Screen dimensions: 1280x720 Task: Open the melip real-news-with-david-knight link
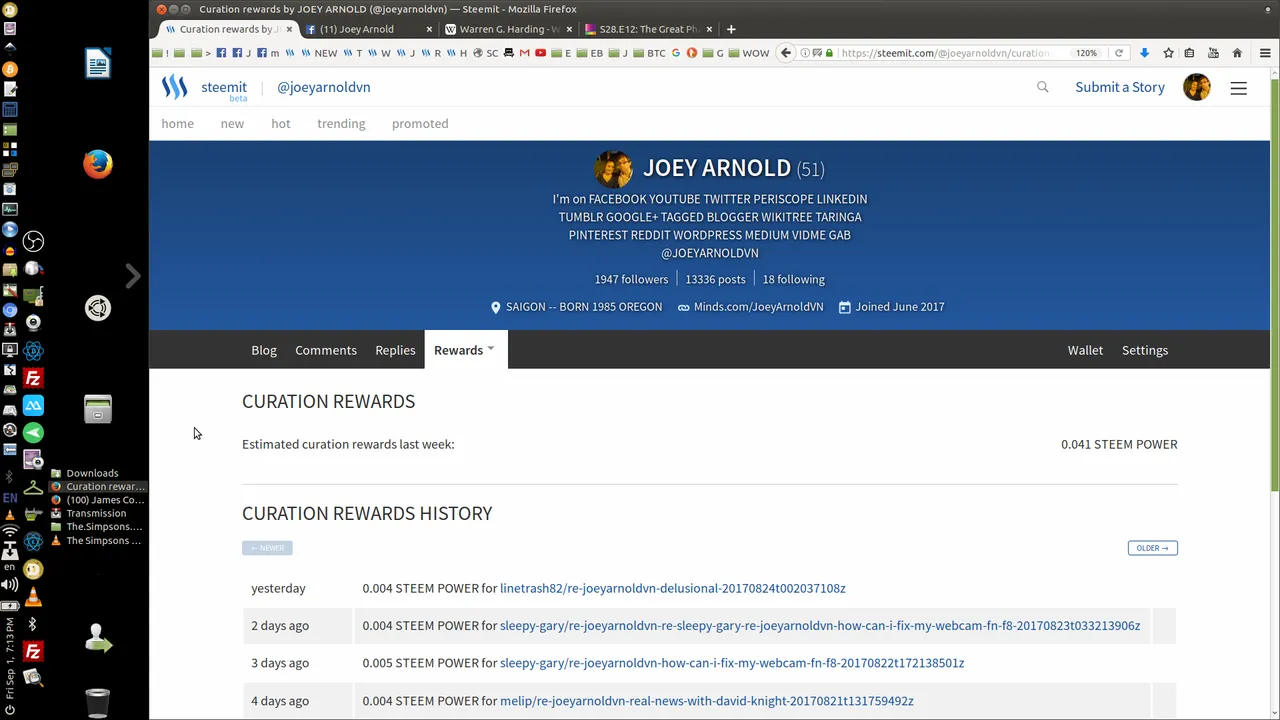pyautogui.click(x=706, y=701)
